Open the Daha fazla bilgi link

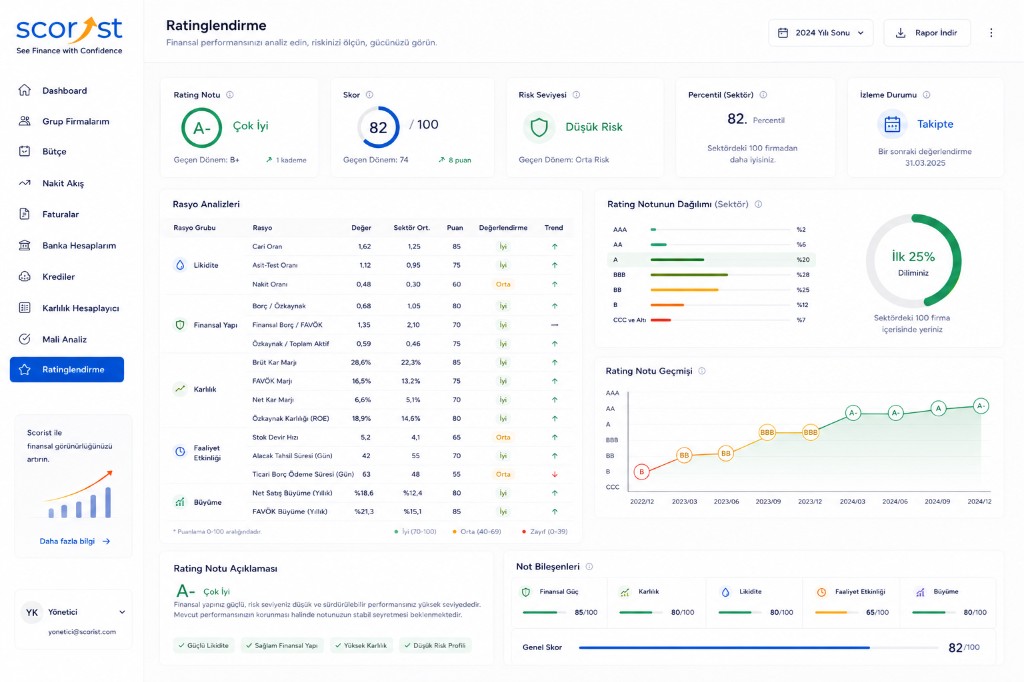point(74,541)
